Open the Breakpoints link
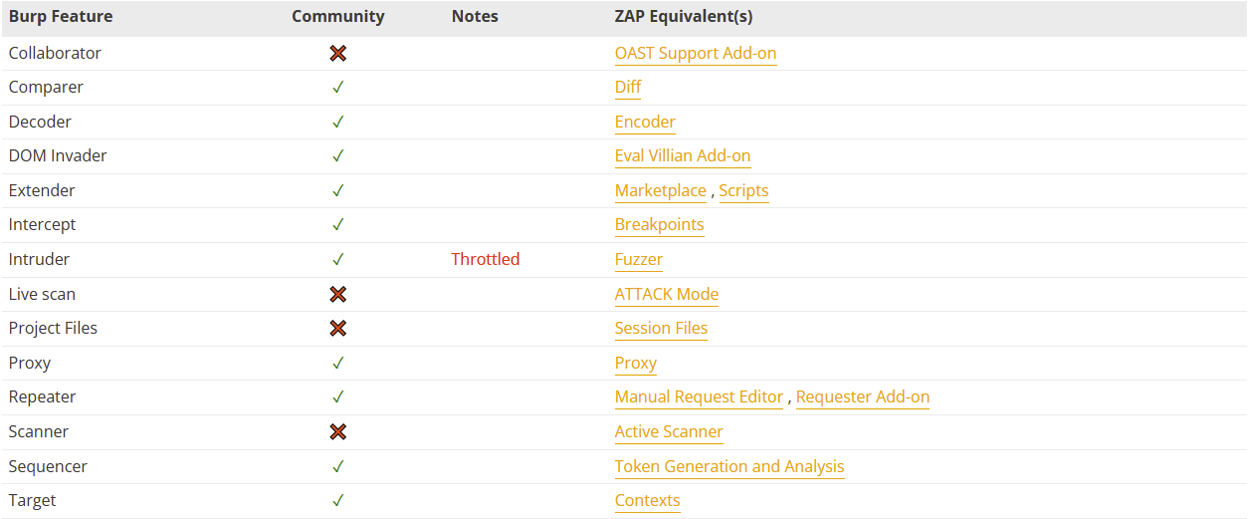 (x=659, y=225)
